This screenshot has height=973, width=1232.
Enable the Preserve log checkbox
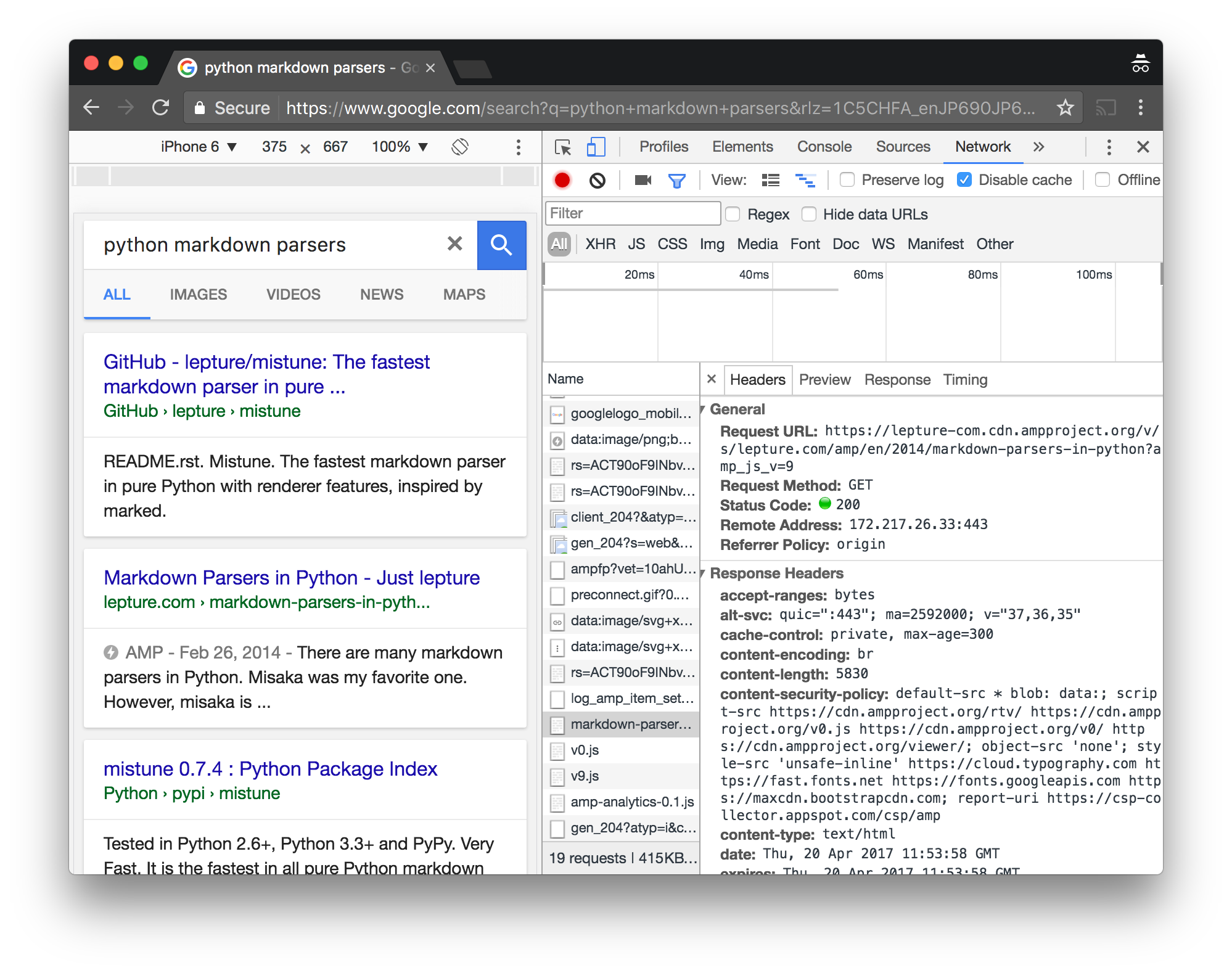pyautogui.click(x=847, y=179)
